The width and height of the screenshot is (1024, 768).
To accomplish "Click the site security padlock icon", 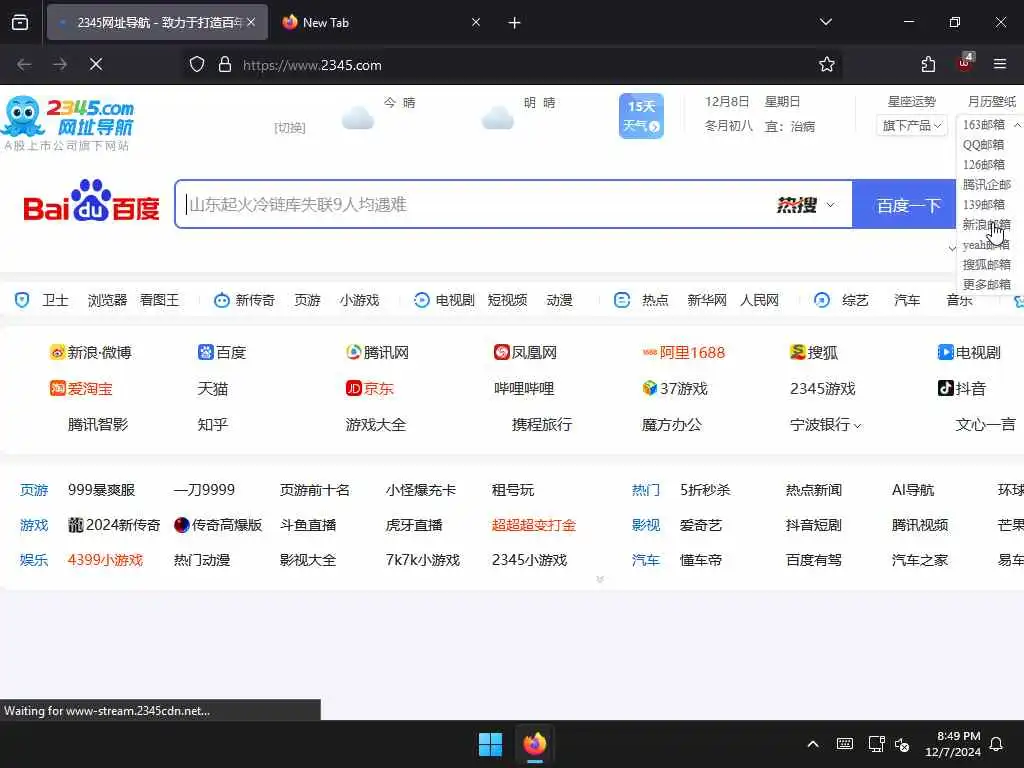I will [x=225, y=64].
